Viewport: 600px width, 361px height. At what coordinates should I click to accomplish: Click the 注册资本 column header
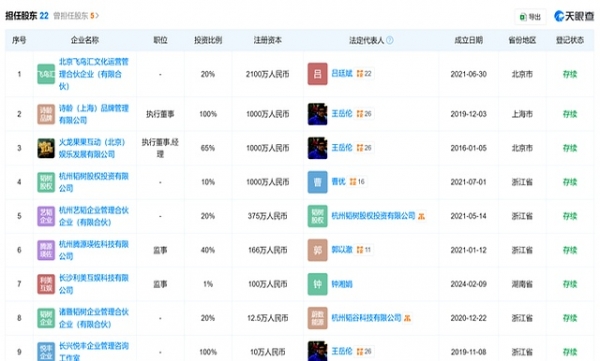[267, 40]
